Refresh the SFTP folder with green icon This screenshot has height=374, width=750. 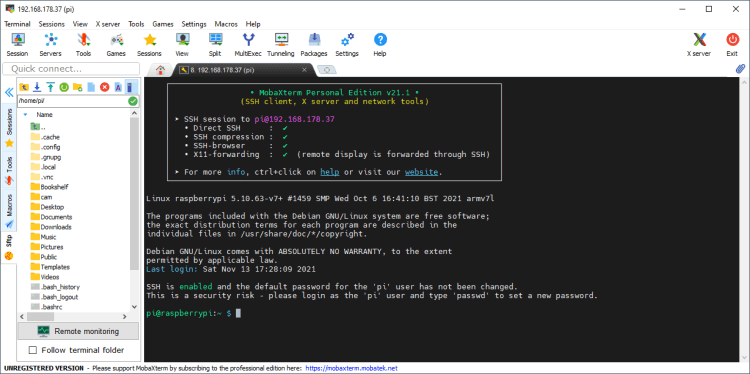(64, 87)
